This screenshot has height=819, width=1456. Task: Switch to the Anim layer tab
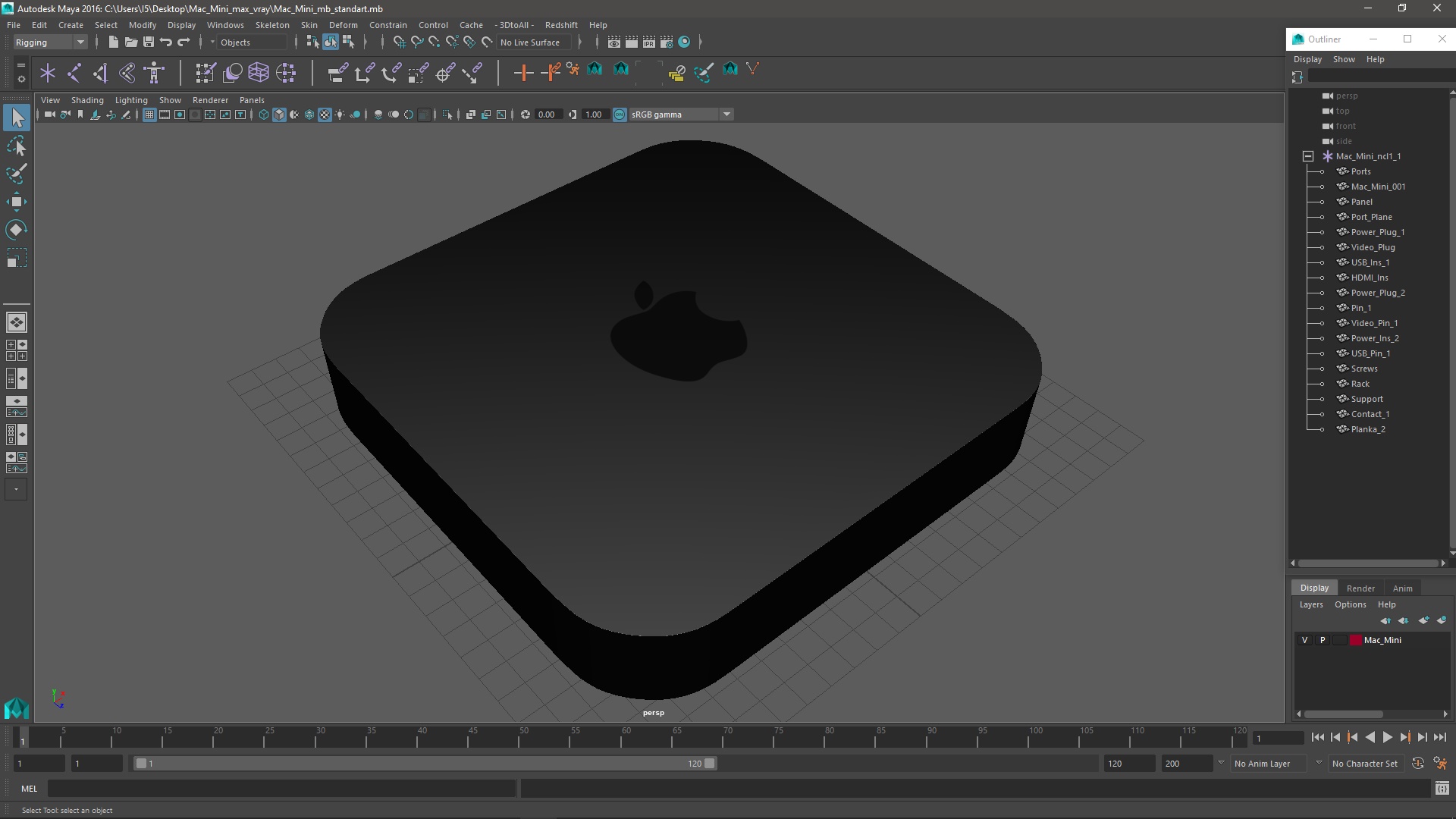[1402, 588]
